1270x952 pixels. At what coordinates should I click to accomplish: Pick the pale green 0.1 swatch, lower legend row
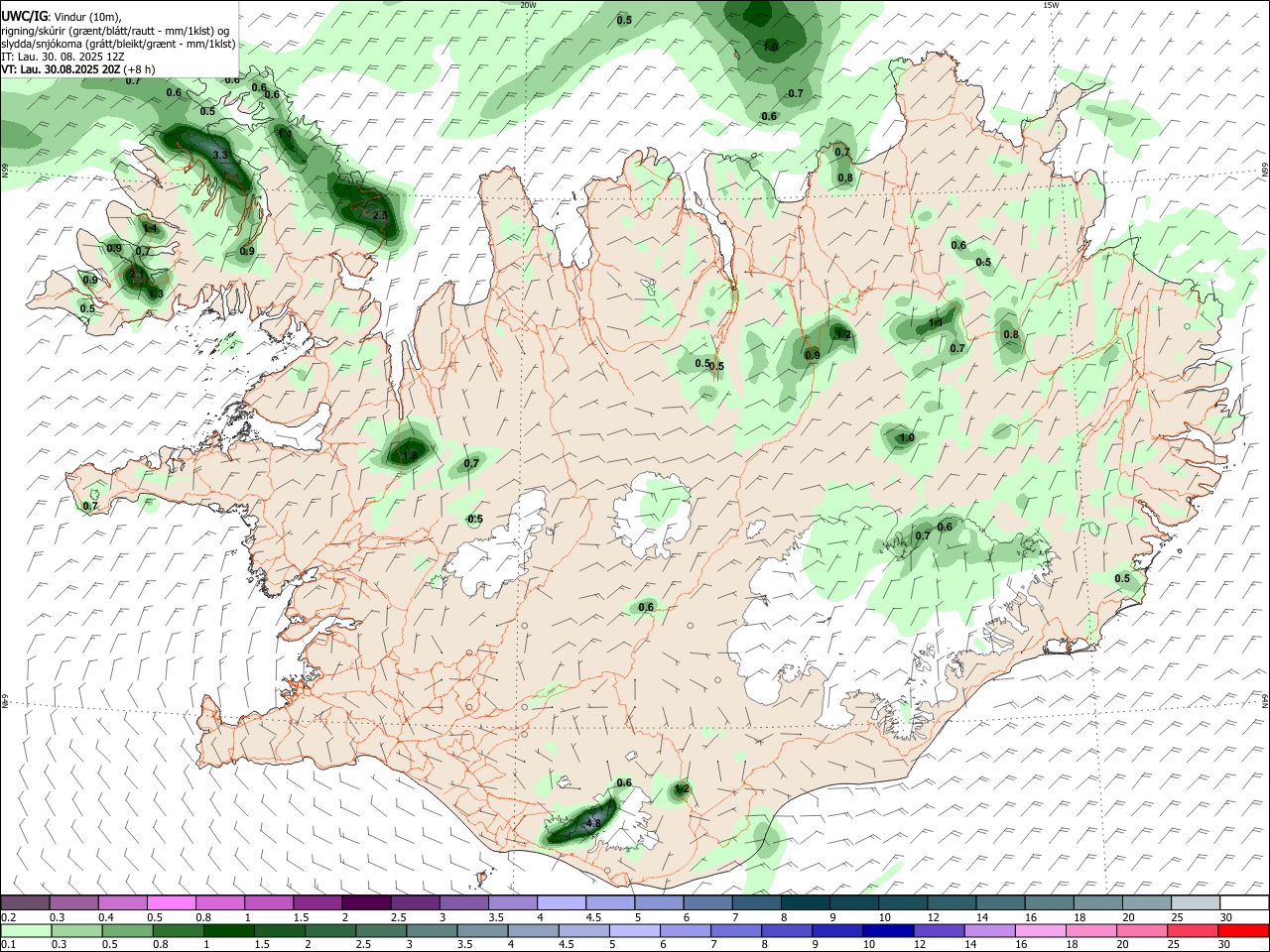pos(27,930)
